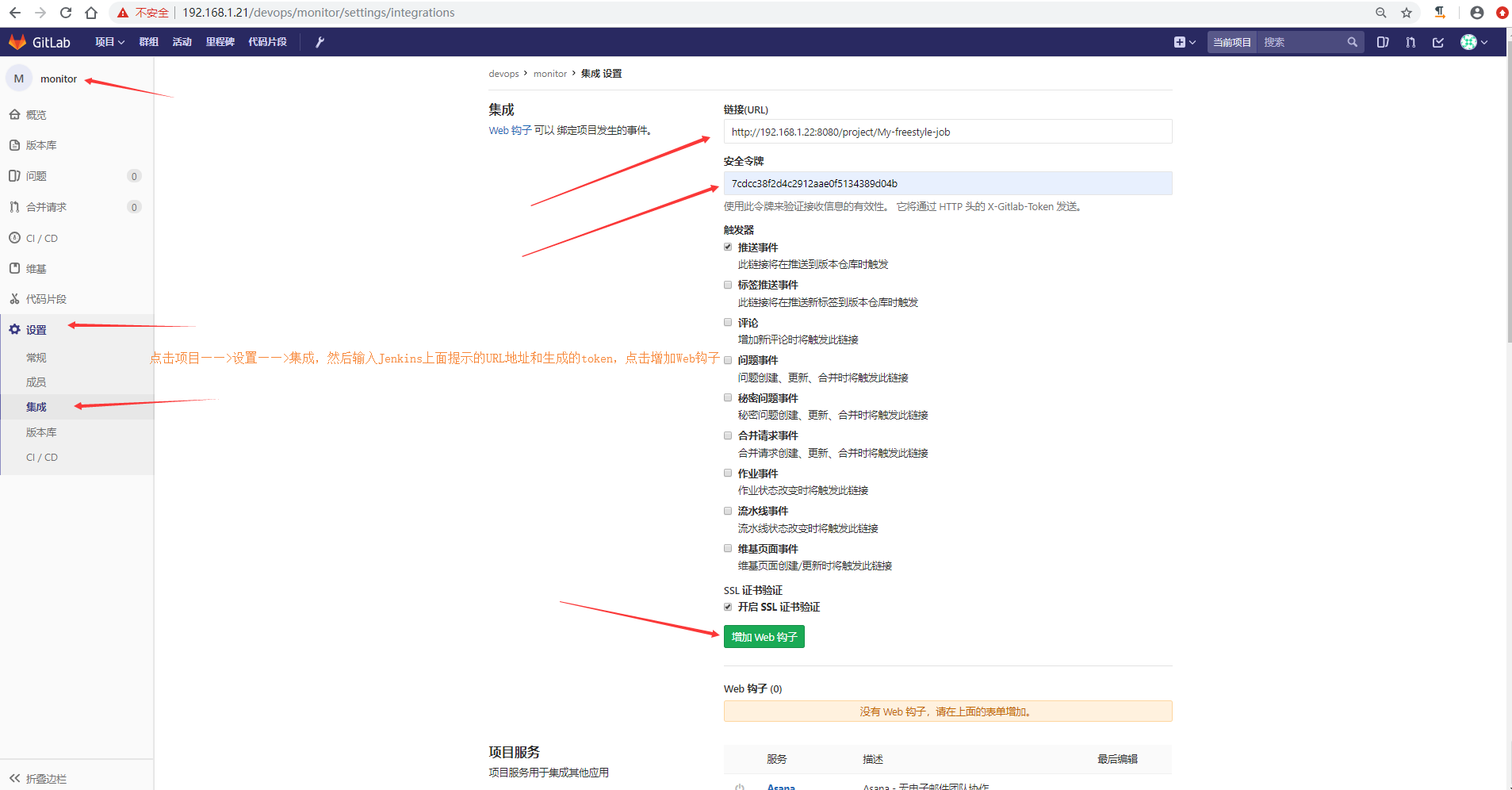Click the monitor project name in sidebar
This screenshot has height=790, width=1512.
click(59, 79)
